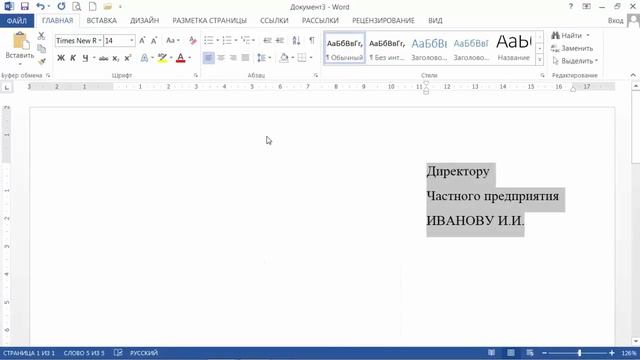Open the Font dialog launcher
The width and height of the screenshot is (640, 360).
196,76
